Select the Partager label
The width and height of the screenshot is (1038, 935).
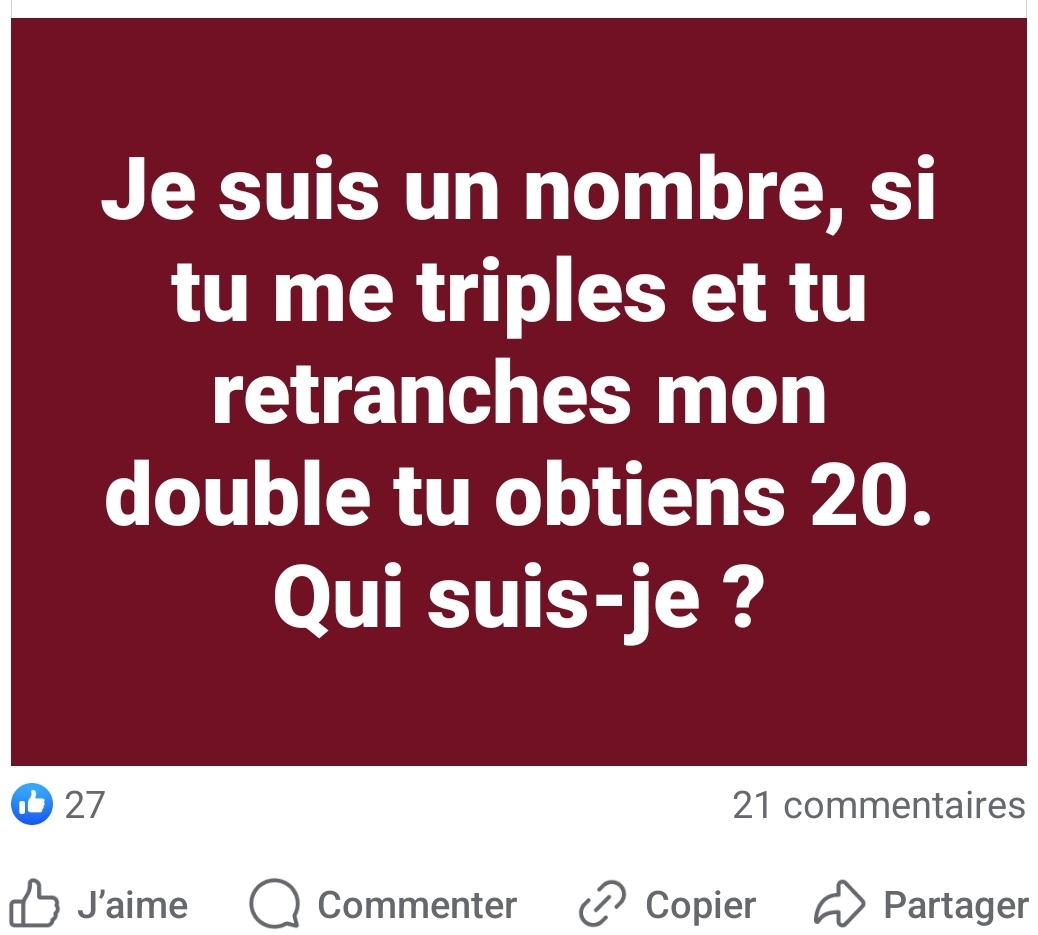pos(956,906)
